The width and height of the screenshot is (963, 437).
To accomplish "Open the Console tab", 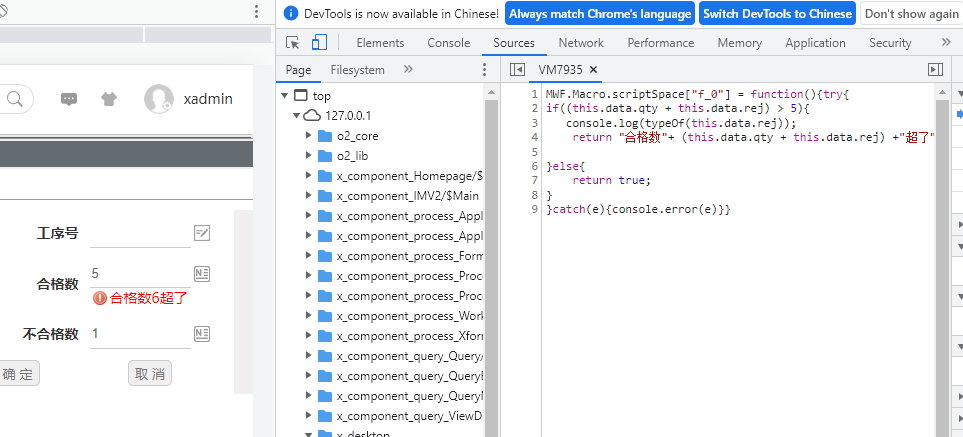I will click(448, 43).
